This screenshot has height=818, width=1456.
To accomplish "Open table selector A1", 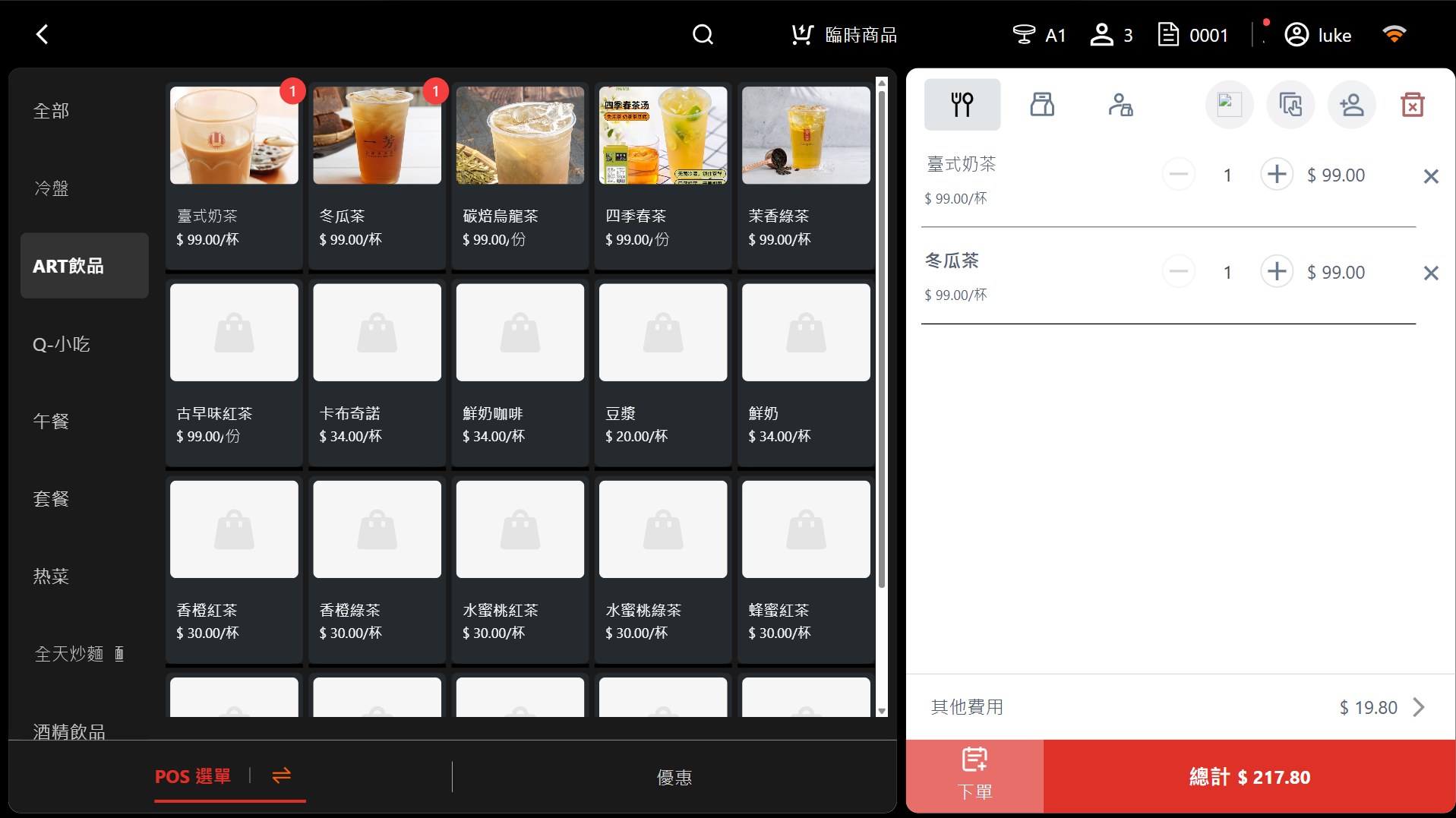I will click(x=1038, y=35).
